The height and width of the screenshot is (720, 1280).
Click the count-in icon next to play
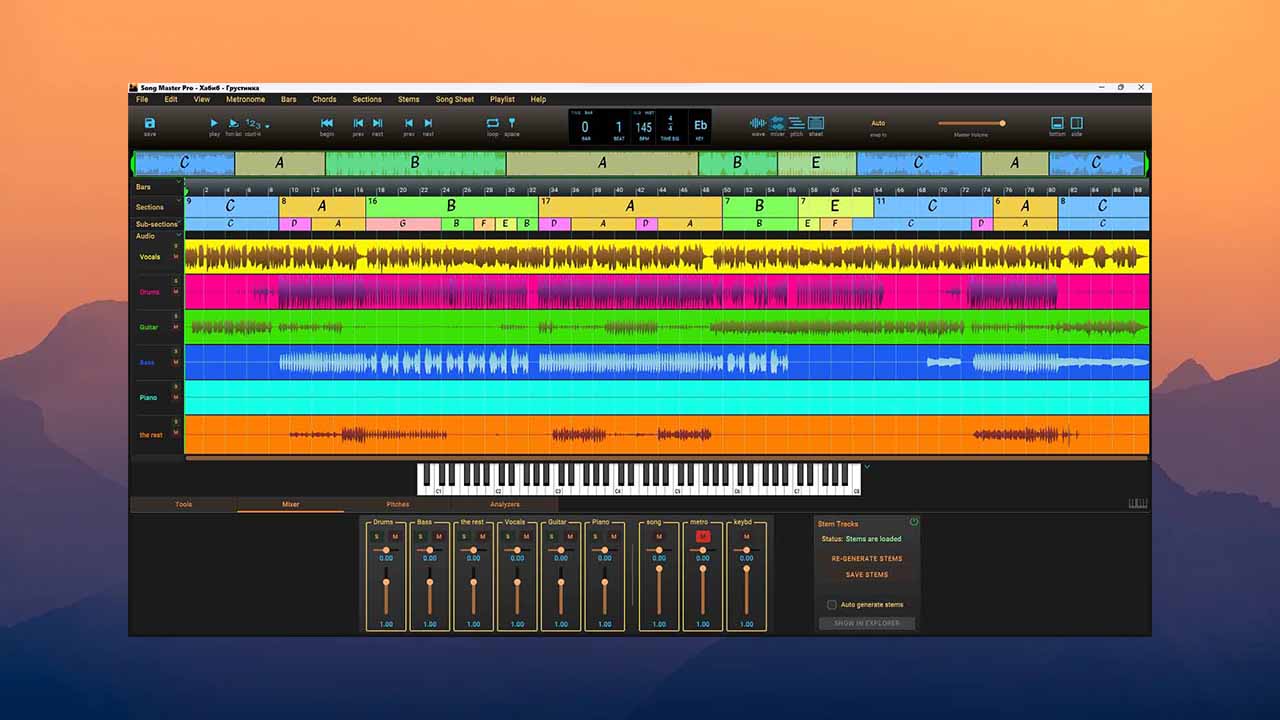252,122
